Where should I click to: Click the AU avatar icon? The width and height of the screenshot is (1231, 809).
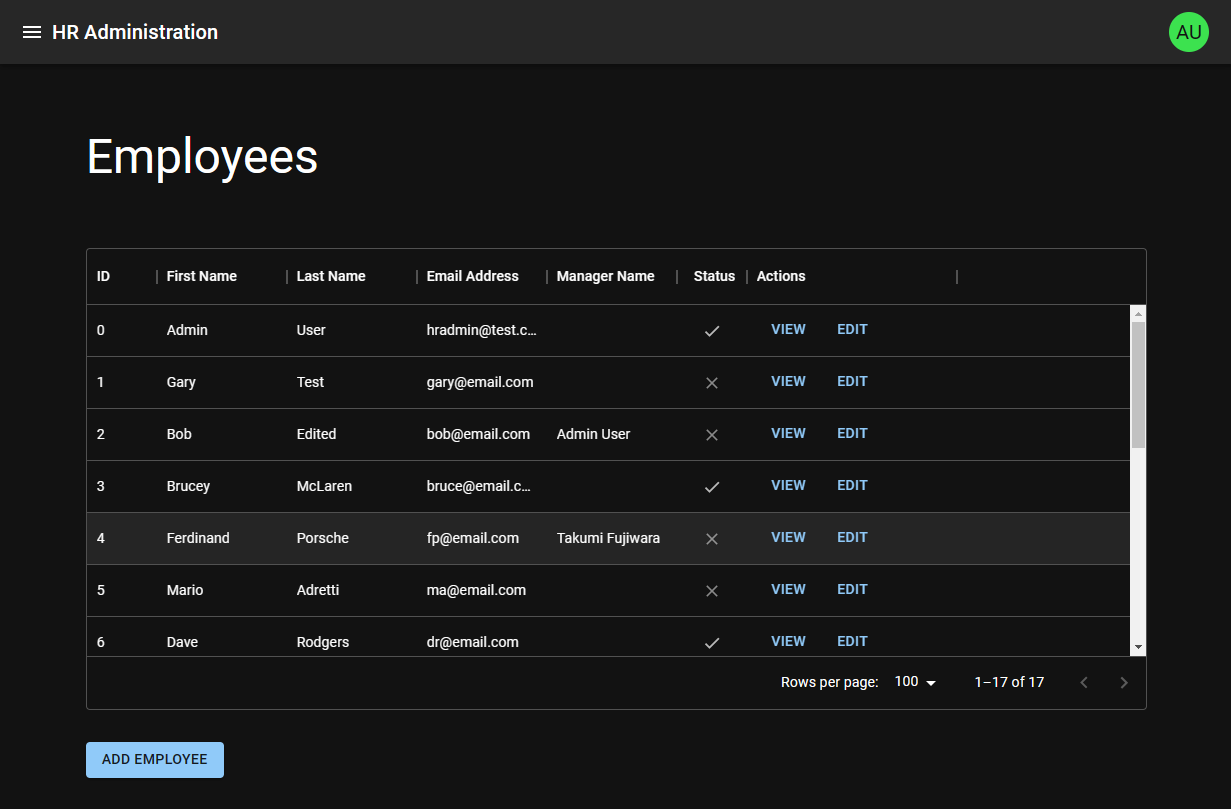pos(1188,31)
